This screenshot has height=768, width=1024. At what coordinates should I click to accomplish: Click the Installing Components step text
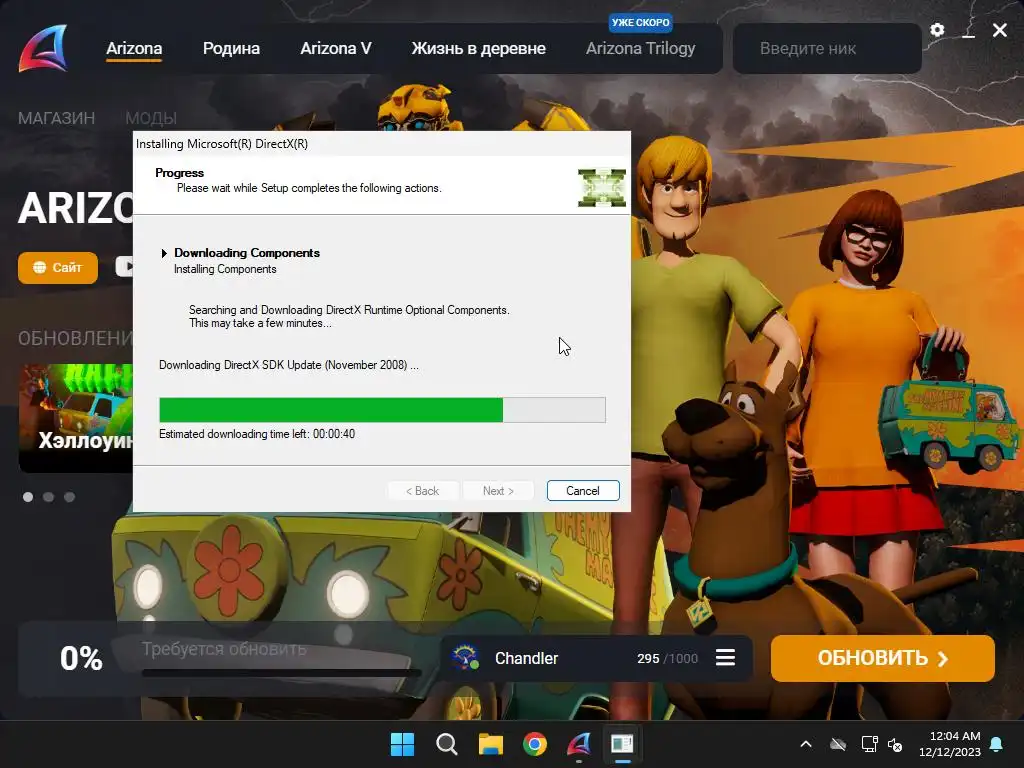[225, 269]
